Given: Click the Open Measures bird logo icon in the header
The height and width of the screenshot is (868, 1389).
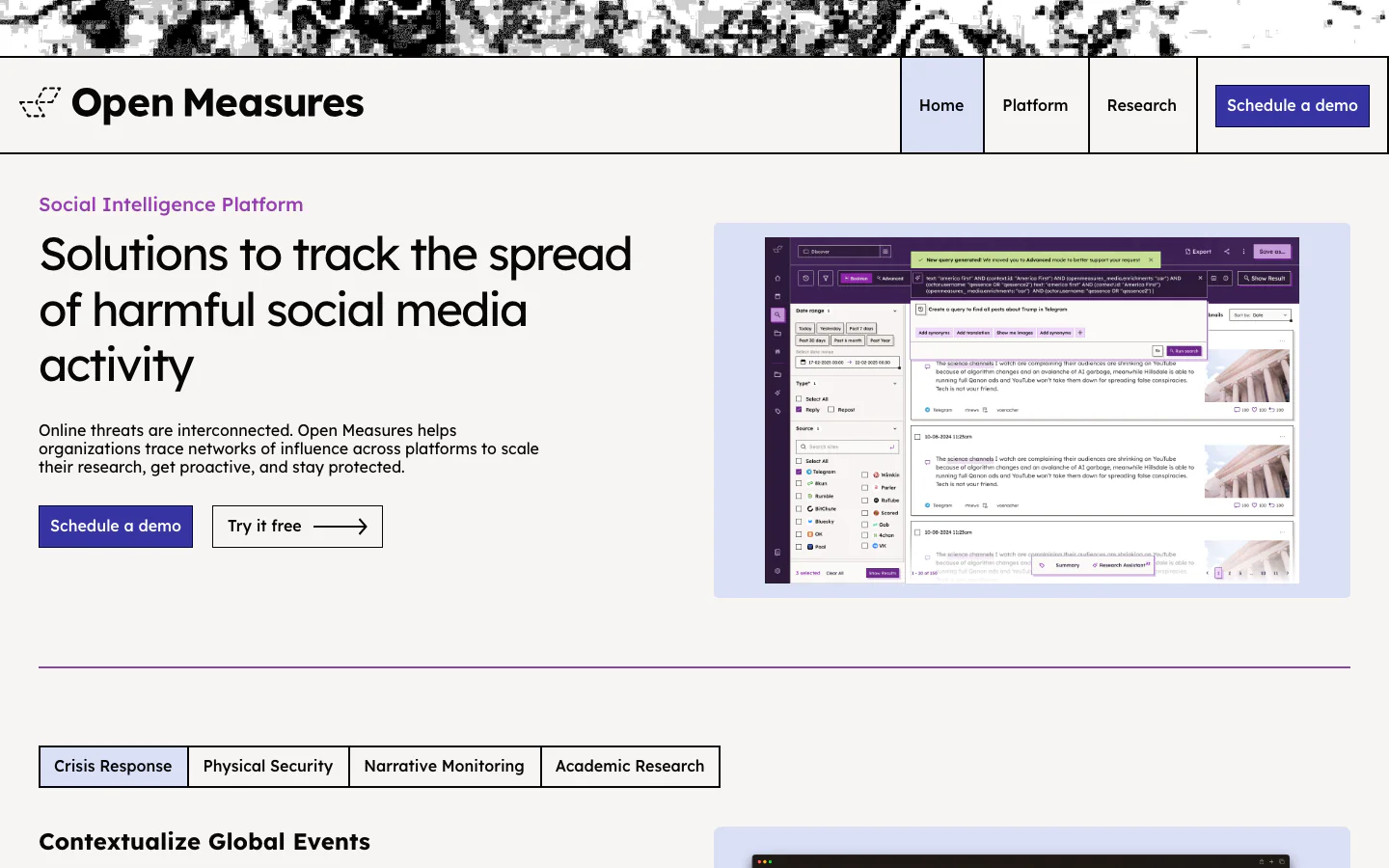Looking at the screenshot, I should pos(40,103).
